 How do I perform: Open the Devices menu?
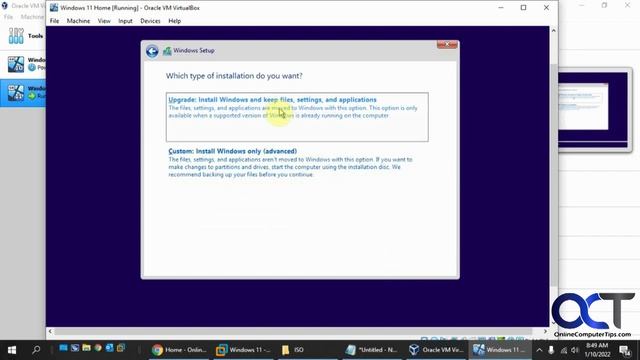150,21
